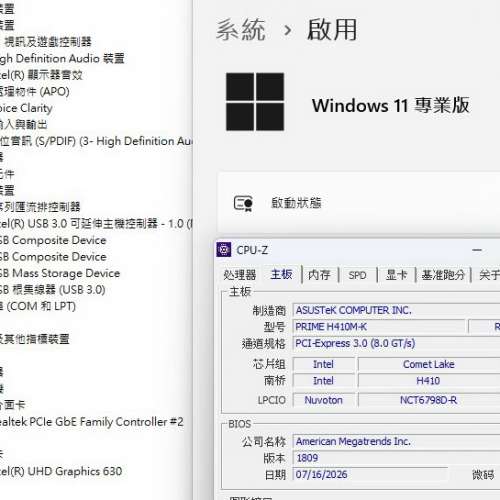Click USB 3.0 可延伸主機控制器 in Device Manager
Viewport: 500px width, 500px height.
click(x=97, y=224)
